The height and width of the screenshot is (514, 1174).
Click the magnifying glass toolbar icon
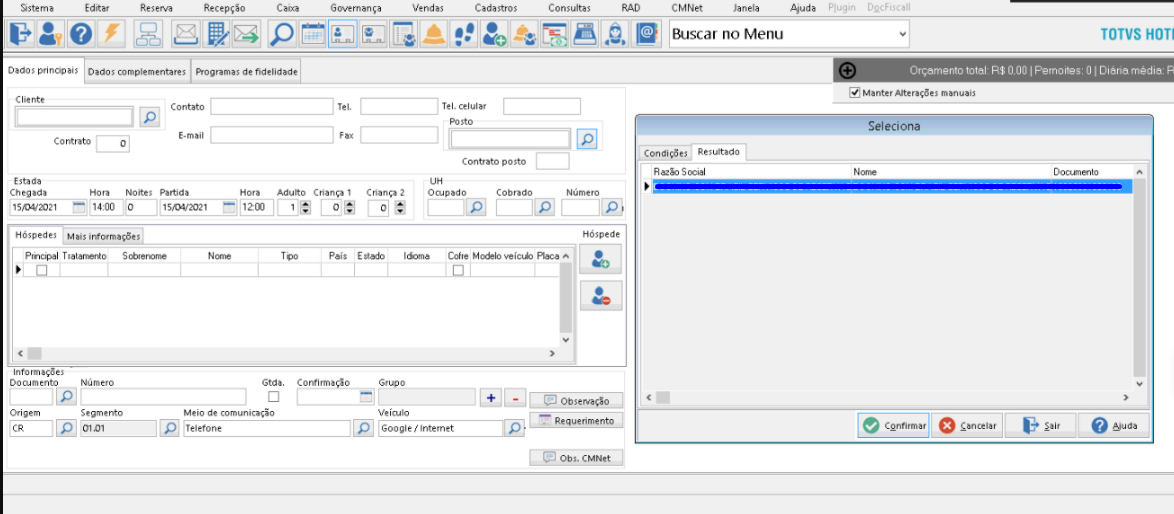pos(282,34)
